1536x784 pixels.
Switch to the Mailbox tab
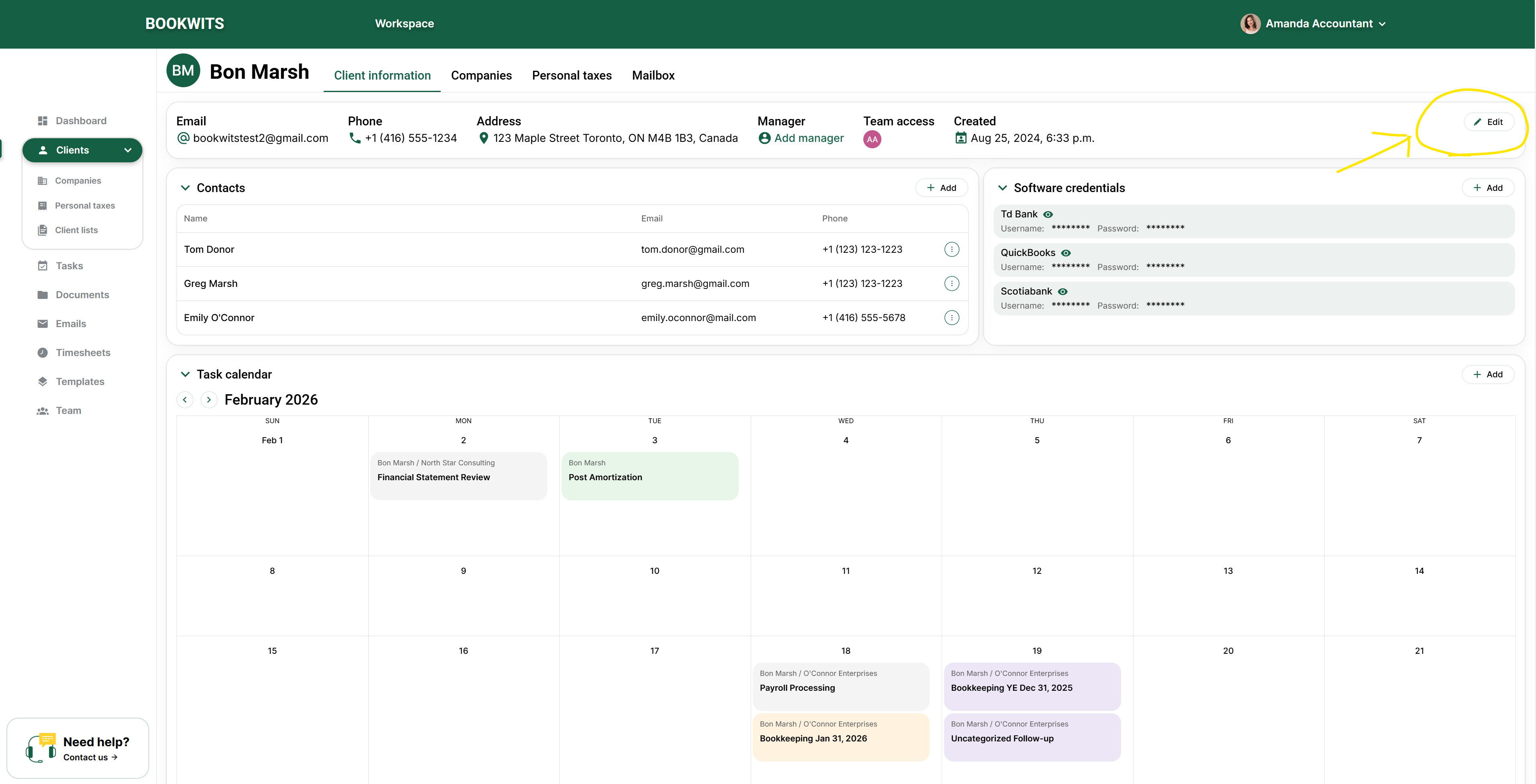coord(653,76)
